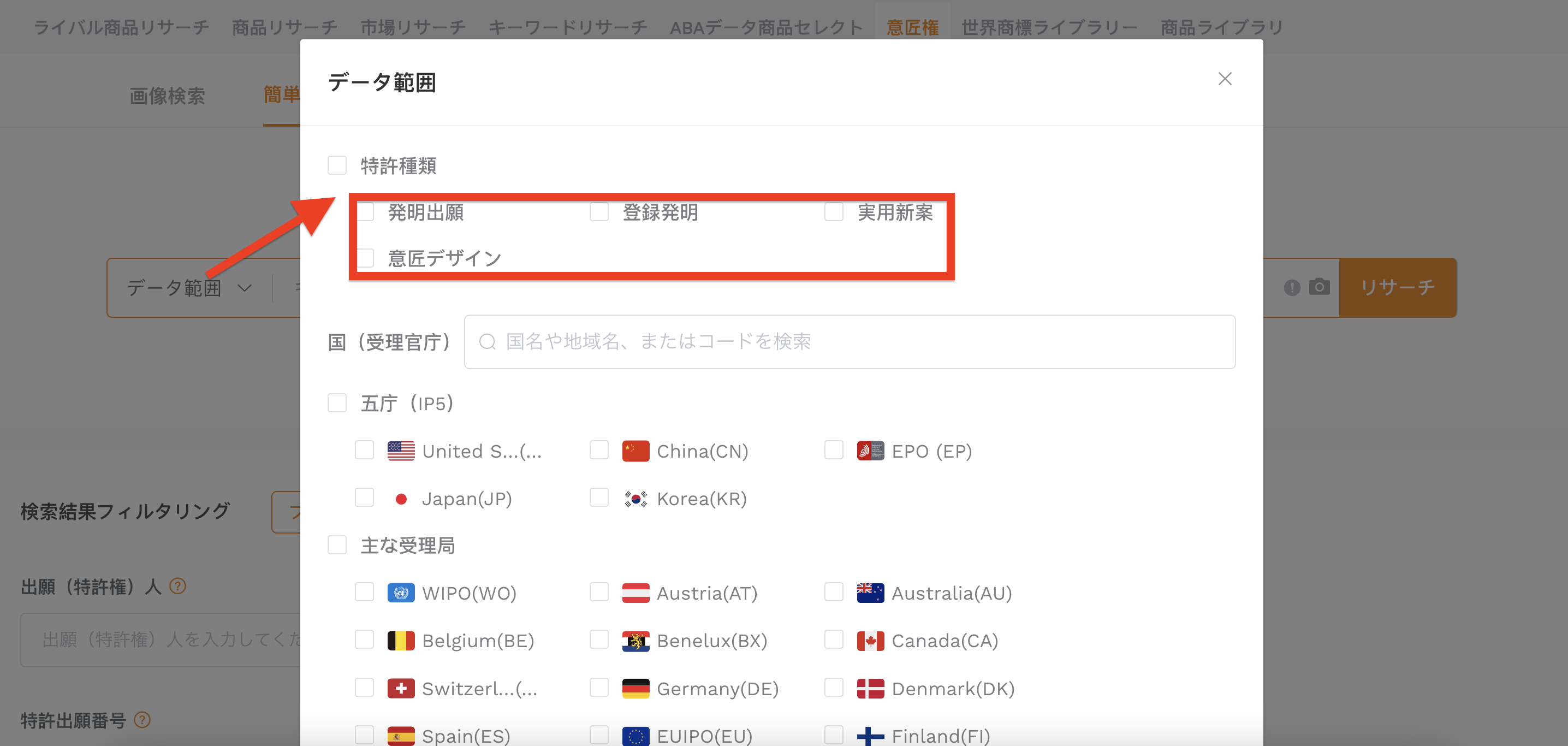Click the リサーチ search button
Image resolution: width=1568 pixels, height=746 pixels.
tap(1398, 287)
